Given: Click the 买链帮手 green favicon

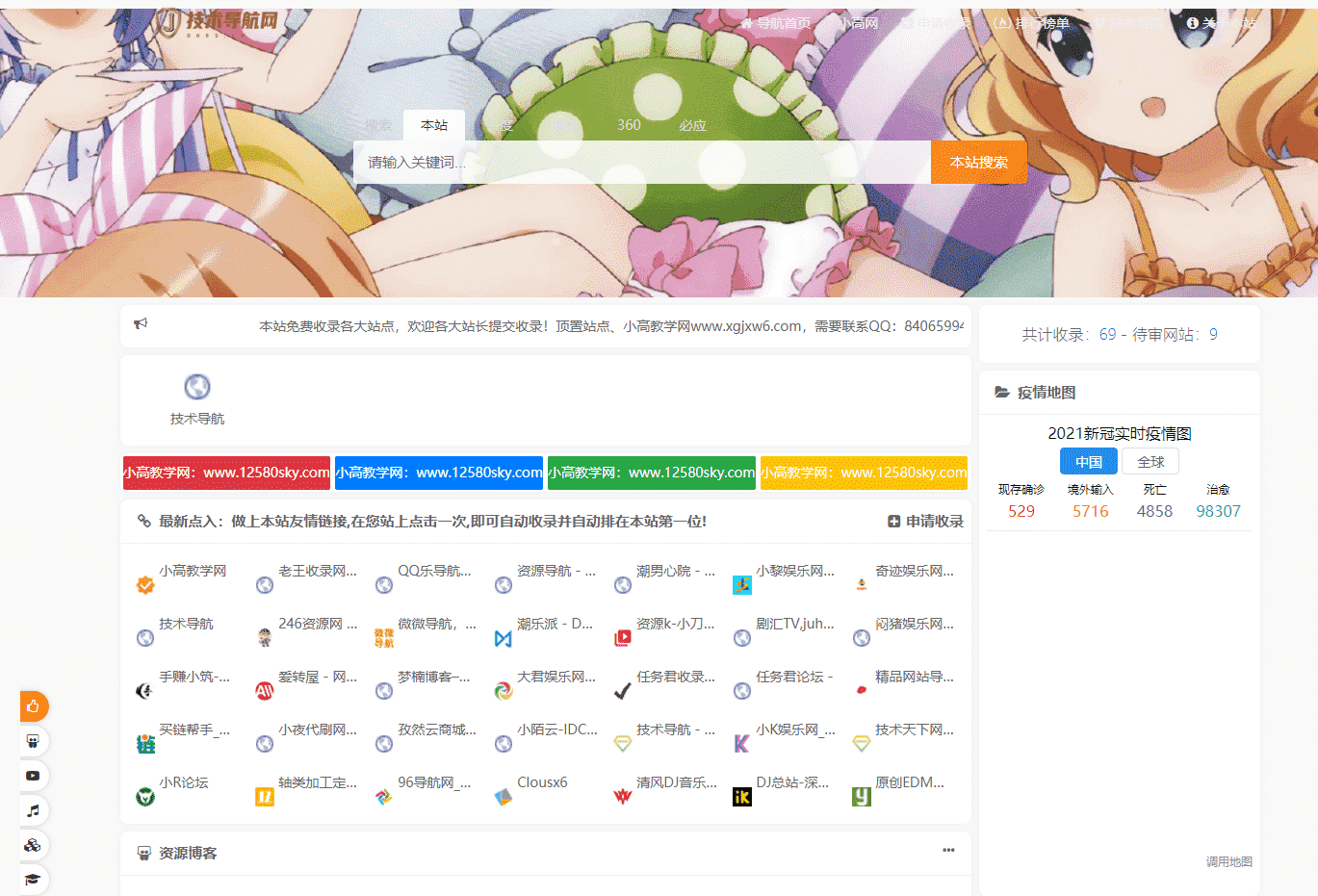Looking at the screenshot, I should click(145, 743).
